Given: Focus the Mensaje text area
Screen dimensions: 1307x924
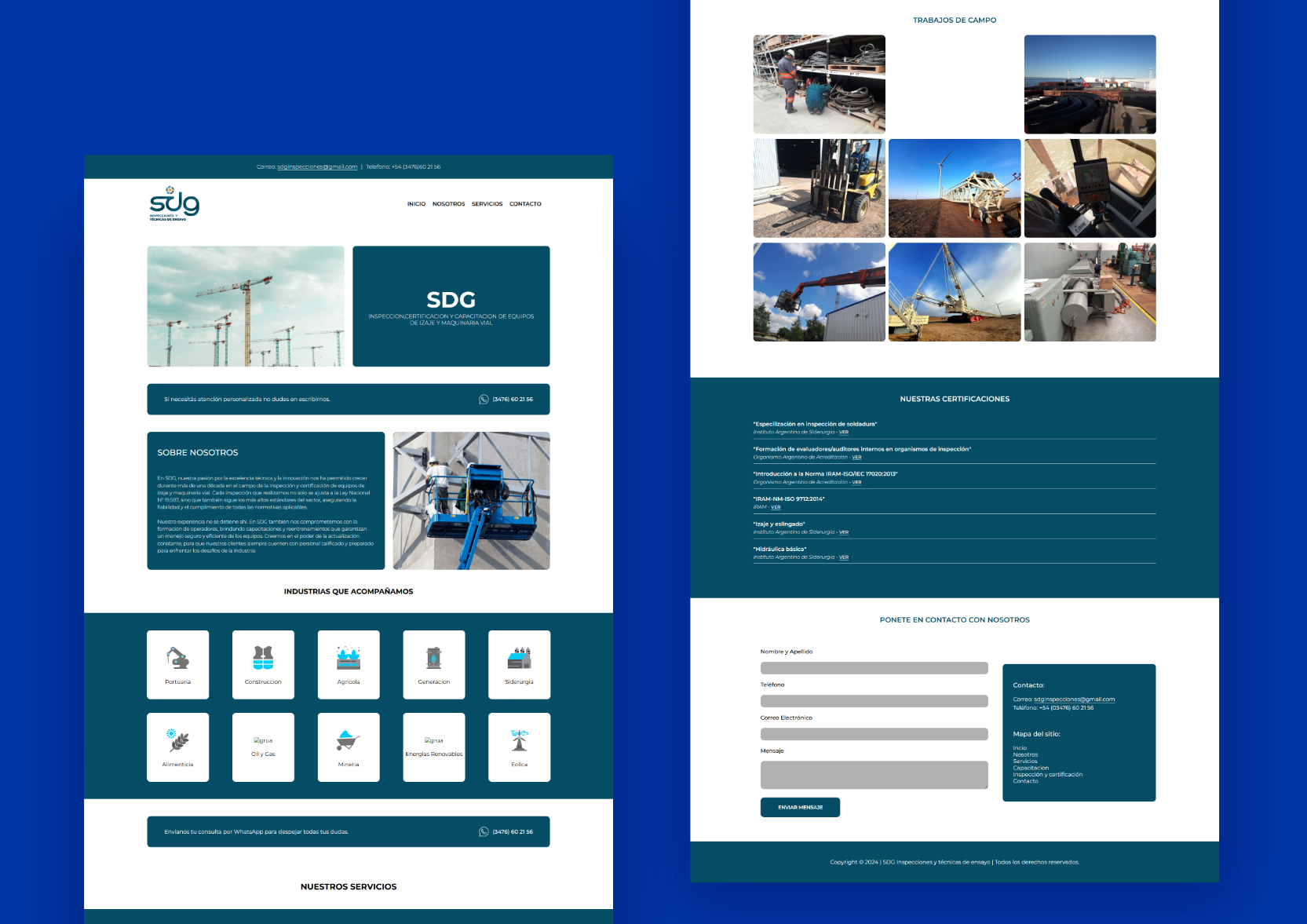Looking at the screenshot, I should pyautogui.click(x=874, y=775).
